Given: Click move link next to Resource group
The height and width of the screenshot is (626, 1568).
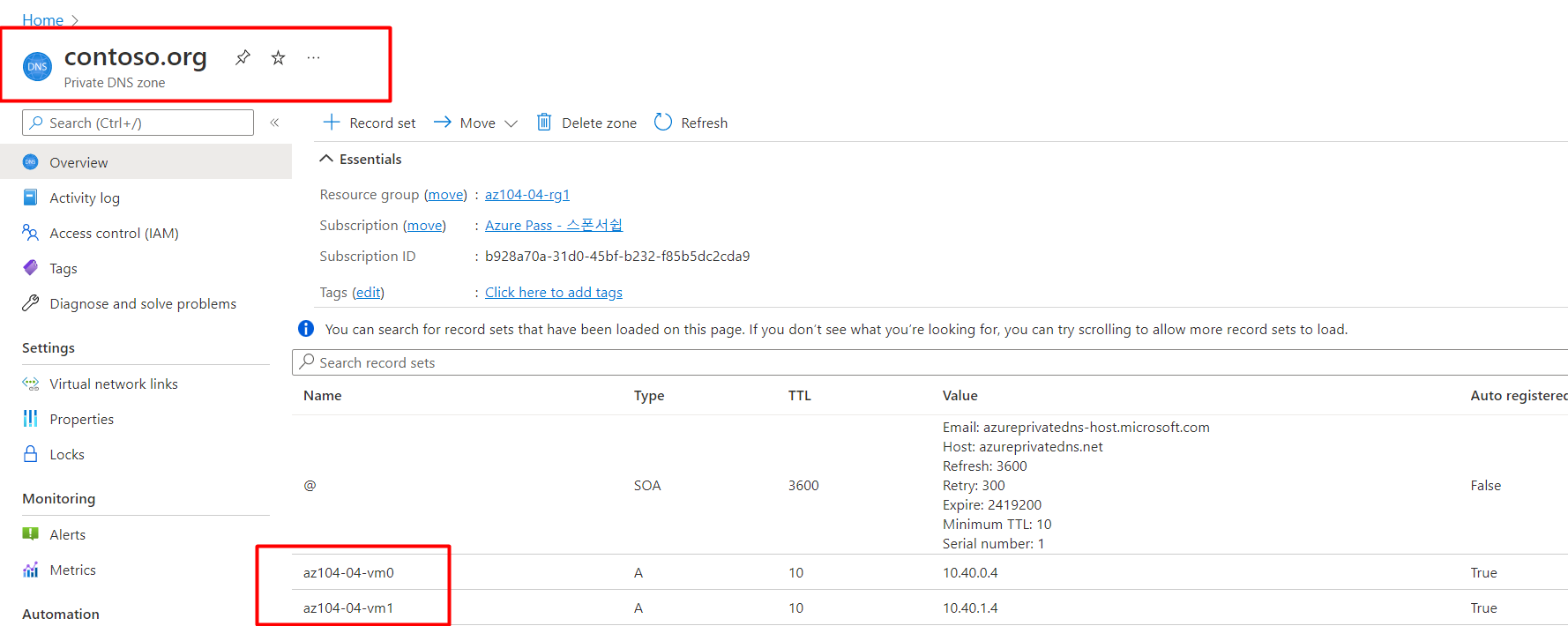Looking at the screenshot, I should point(445,194).
